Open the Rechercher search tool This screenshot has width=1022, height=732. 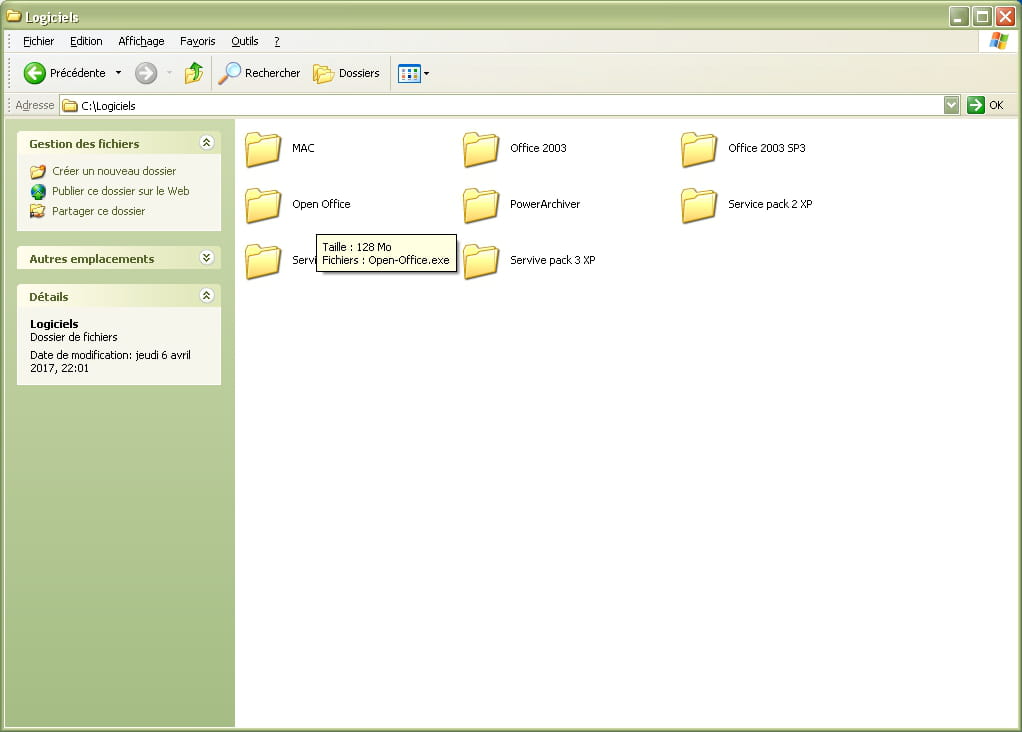coord(260,73)
